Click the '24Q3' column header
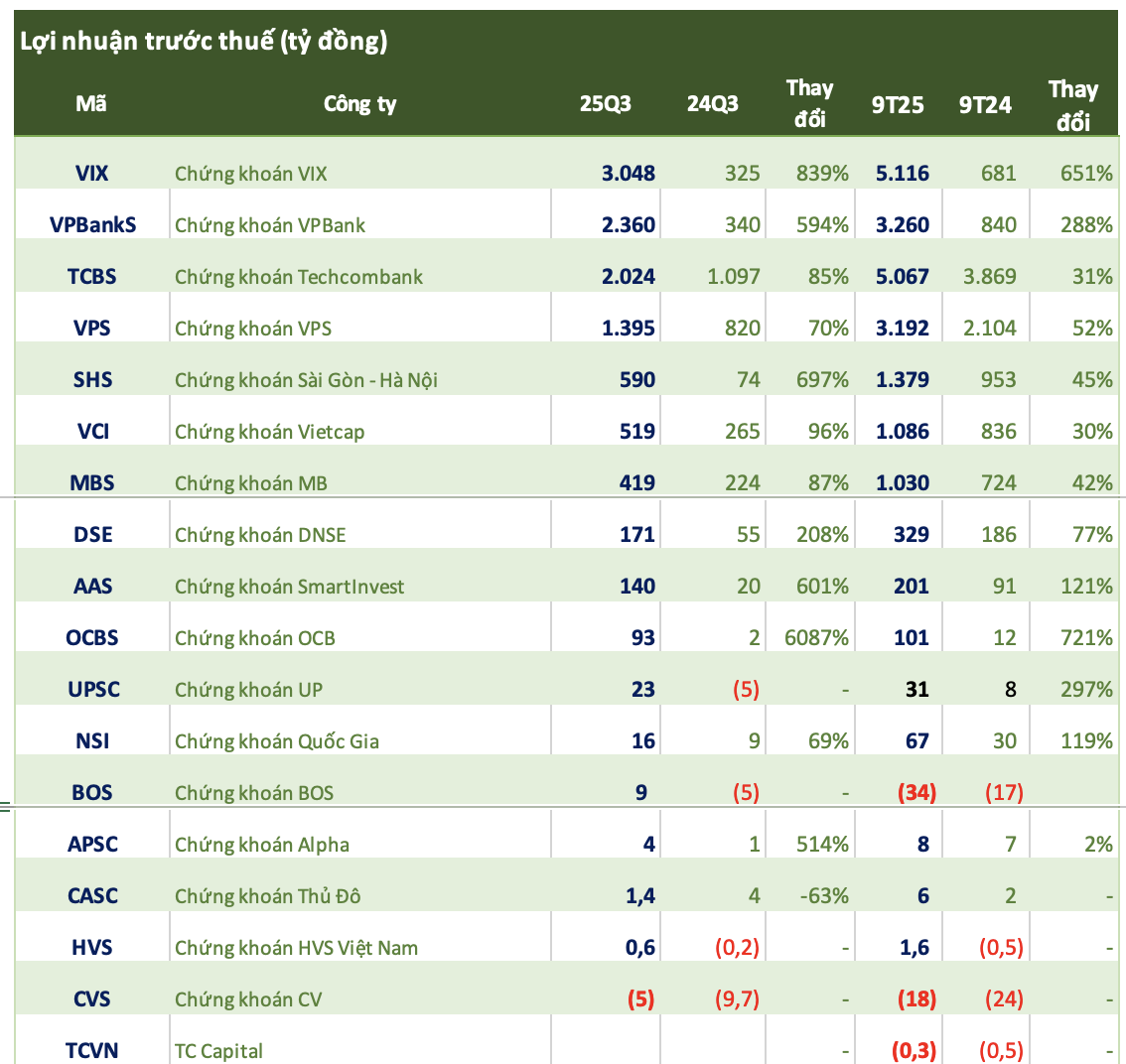Screen dimensions: 1126x1064 click(712, 104)
